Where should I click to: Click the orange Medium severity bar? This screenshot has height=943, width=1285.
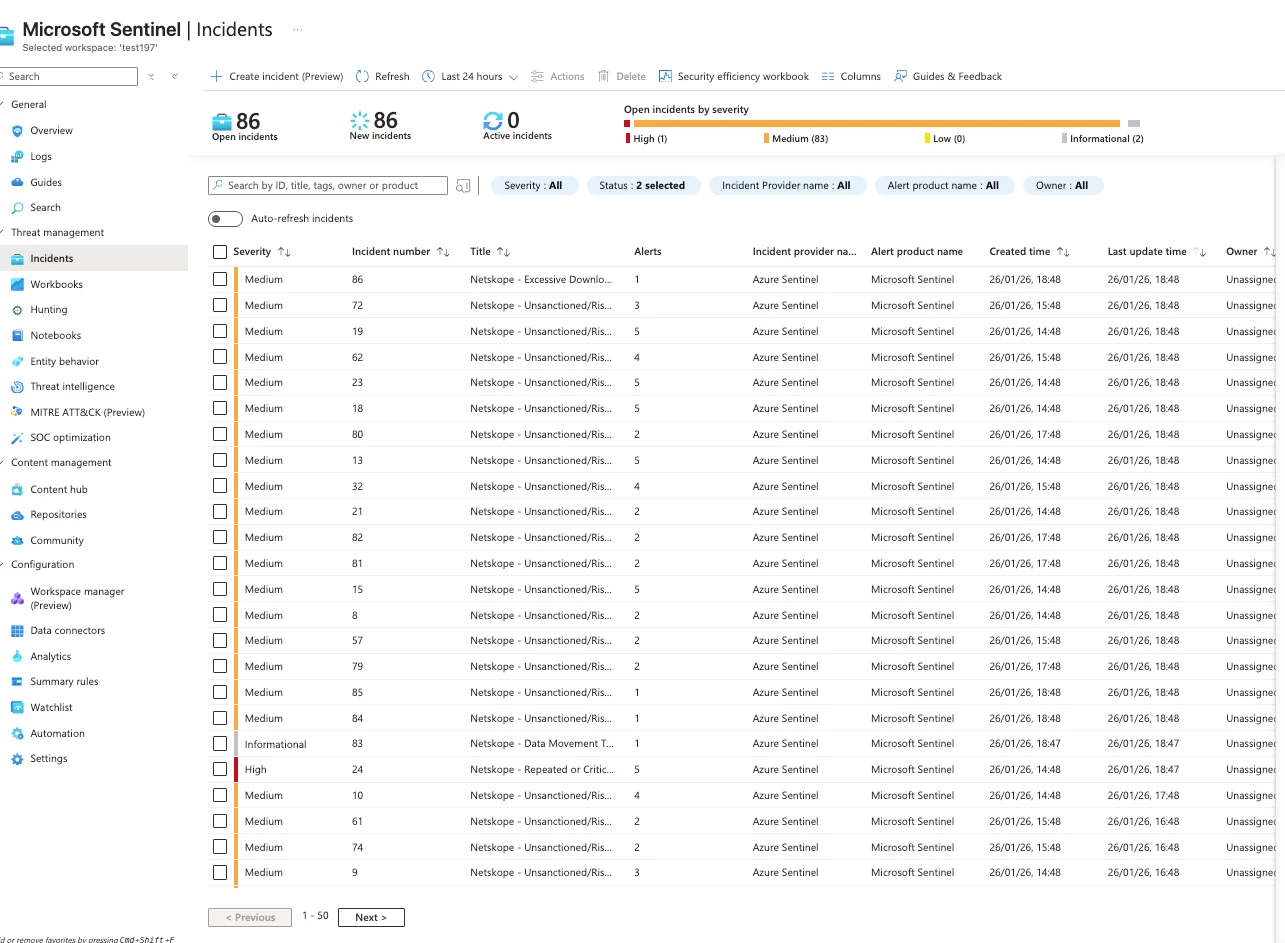point(875,124)
